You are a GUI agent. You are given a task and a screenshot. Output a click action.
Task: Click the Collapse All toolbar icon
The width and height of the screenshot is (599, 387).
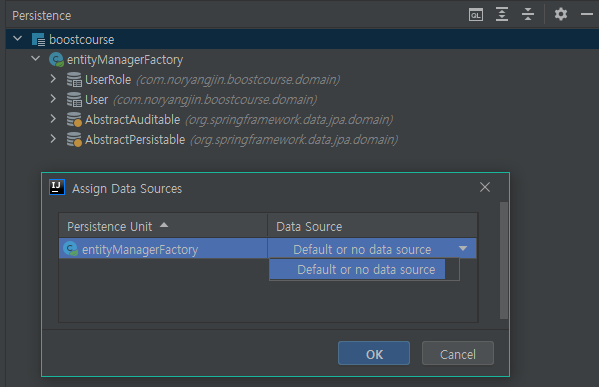click(528, 15)
